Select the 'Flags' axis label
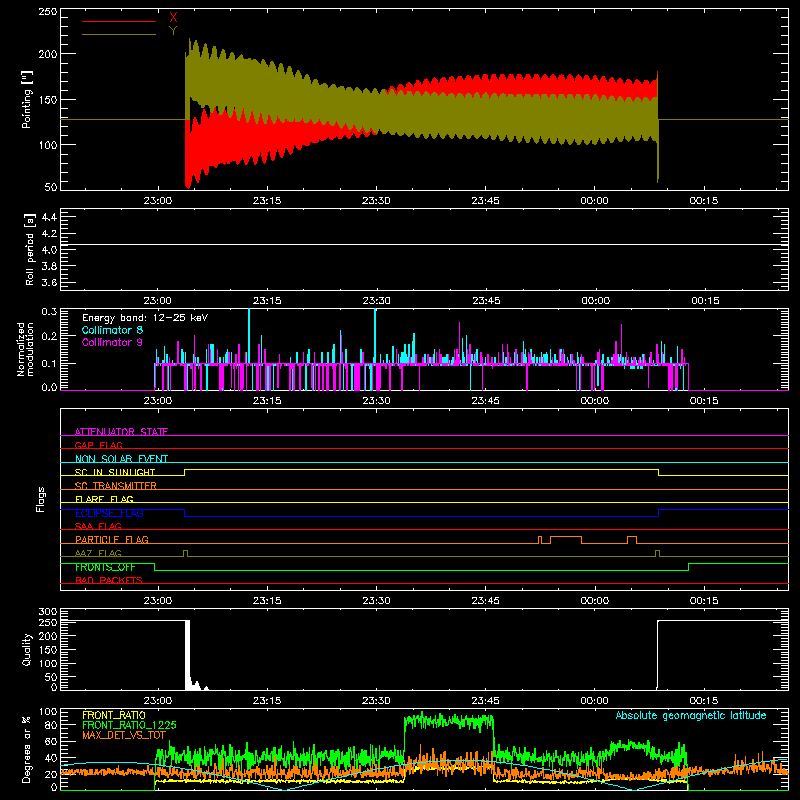Viewport: 800px width, 800px height. pos(40,499)
